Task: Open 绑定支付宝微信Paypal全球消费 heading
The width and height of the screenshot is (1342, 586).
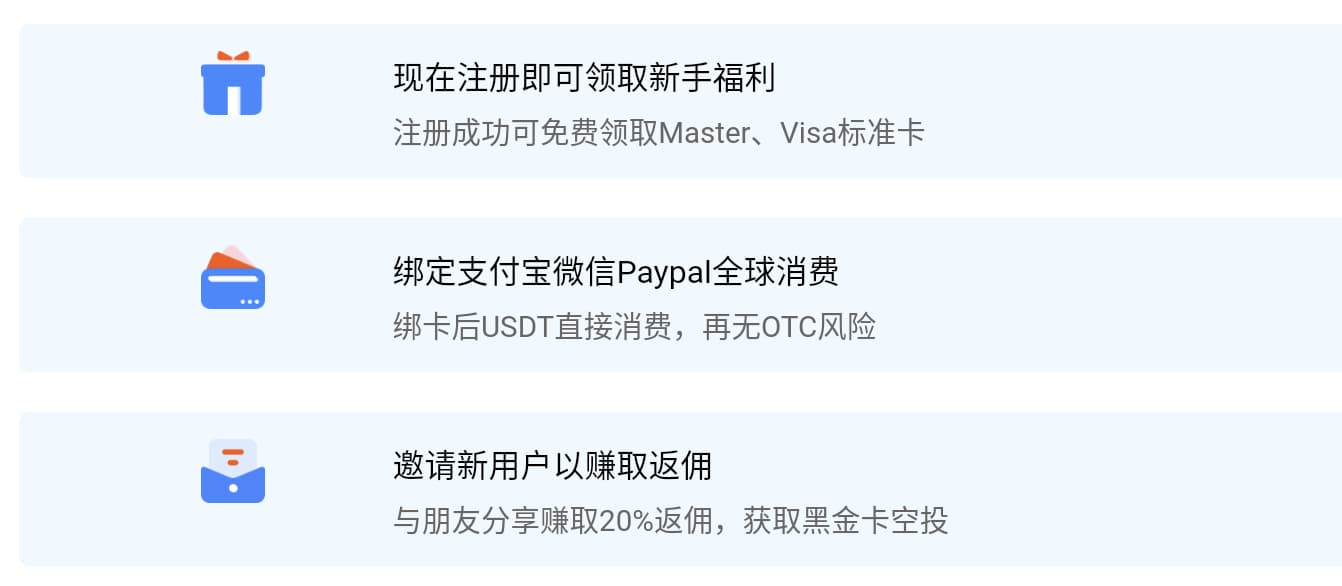Action: 616,272
